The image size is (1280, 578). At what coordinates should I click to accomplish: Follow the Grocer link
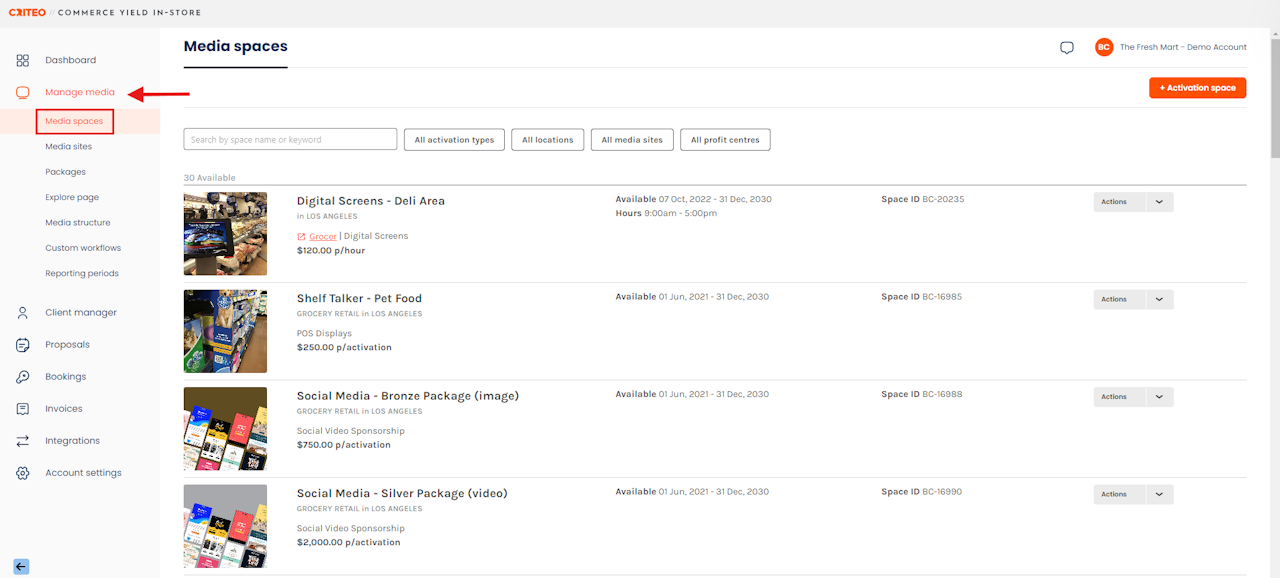322,236
